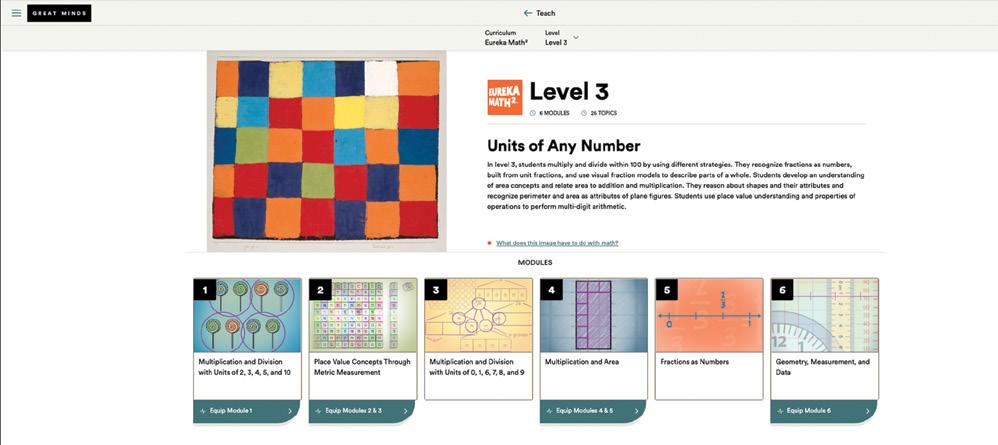This screenshot has height=445, width=998.
Task: Open the hamburger navigation menu
Action: 16,13
